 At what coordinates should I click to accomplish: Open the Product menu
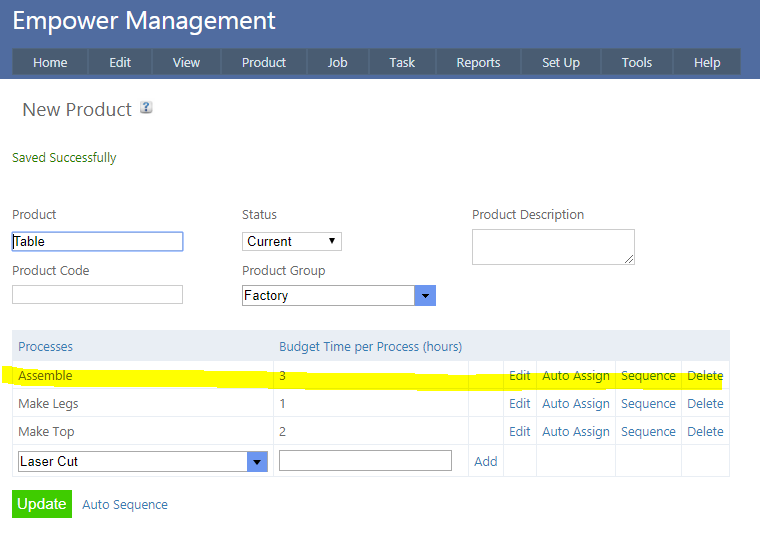(264, 62)
